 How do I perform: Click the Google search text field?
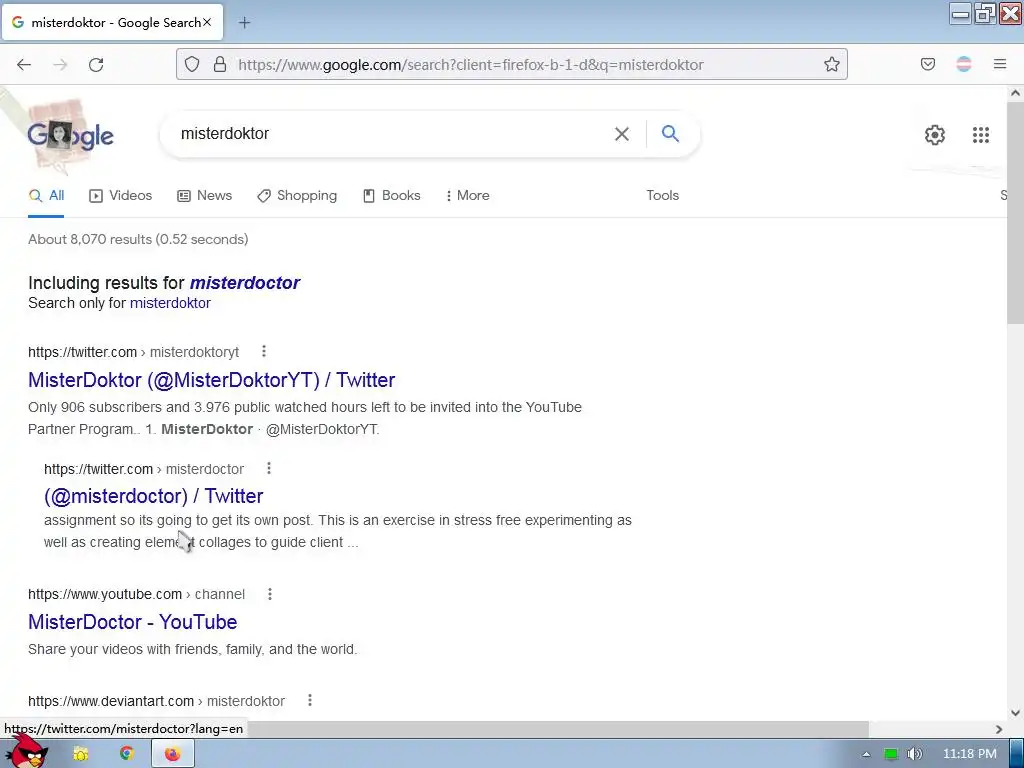coord(392,134)
